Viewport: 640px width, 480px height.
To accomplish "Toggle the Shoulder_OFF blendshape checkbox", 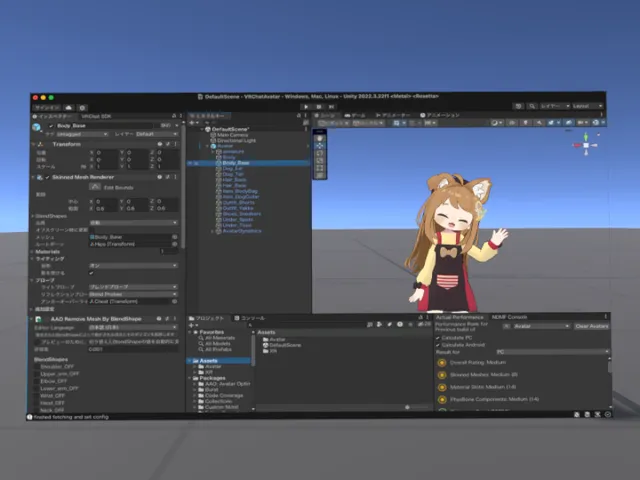I will (36, 367).
